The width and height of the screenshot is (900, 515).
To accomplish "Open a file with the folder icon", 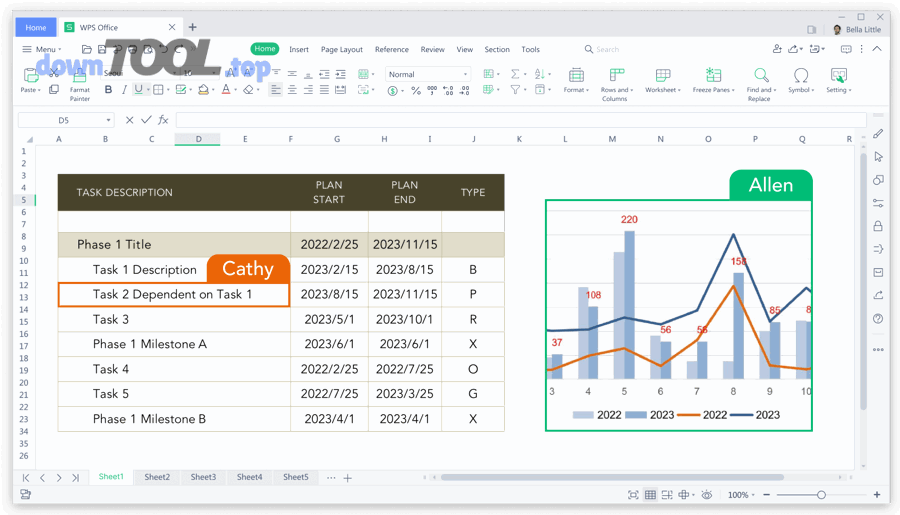I will tap(87, 49).
